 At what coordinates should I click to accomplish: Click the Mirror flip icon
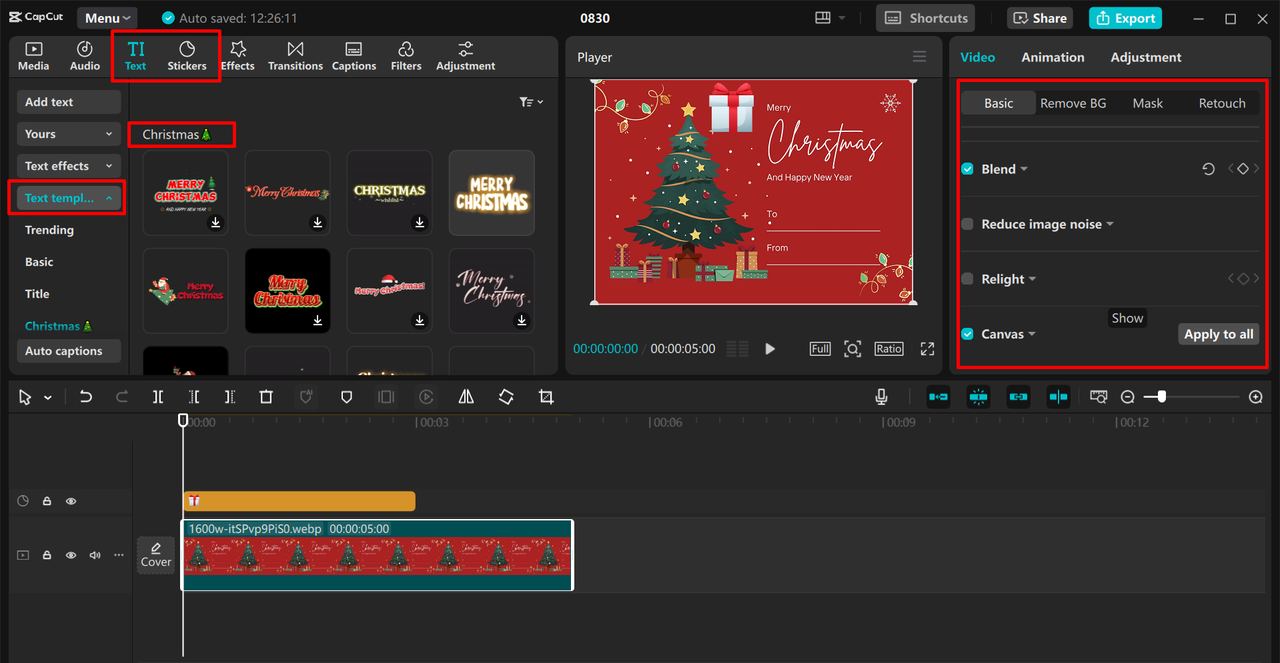click(x=466, y=397)
